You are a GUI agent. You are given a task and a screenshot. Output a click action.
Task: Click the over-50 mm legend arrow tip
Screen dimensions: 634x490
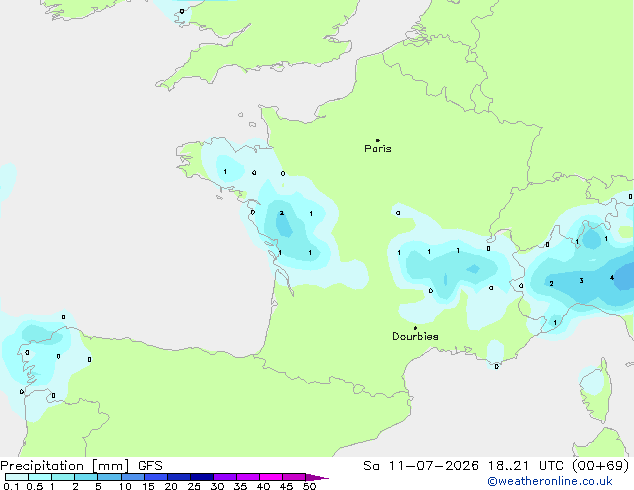point(317,477)
